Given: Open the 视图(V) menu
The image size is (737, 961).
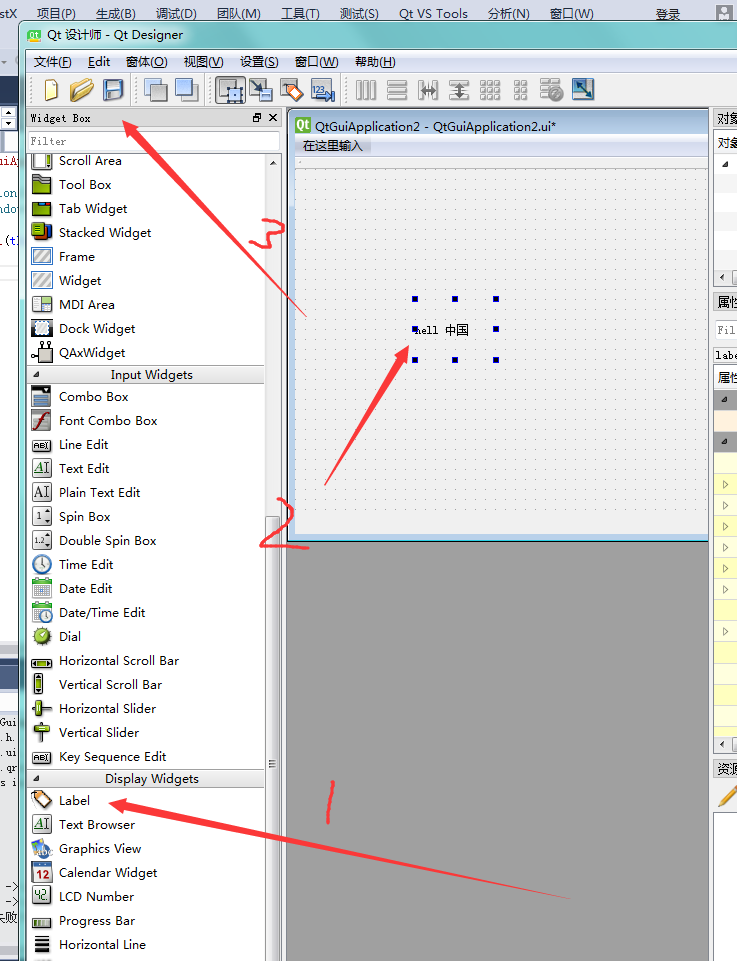Looking at the screenshot, I should click(x=203, y=62).
